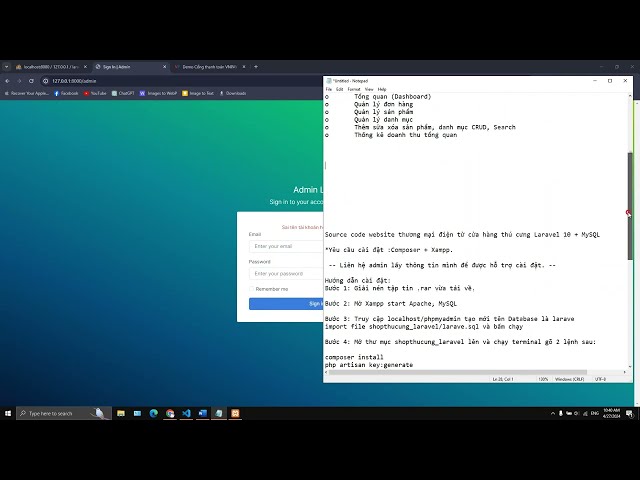The height and width of the screenshot is (480, 640).
Task: Switch to the Sign In | Admin tab
Action: [x=131, y=67]
